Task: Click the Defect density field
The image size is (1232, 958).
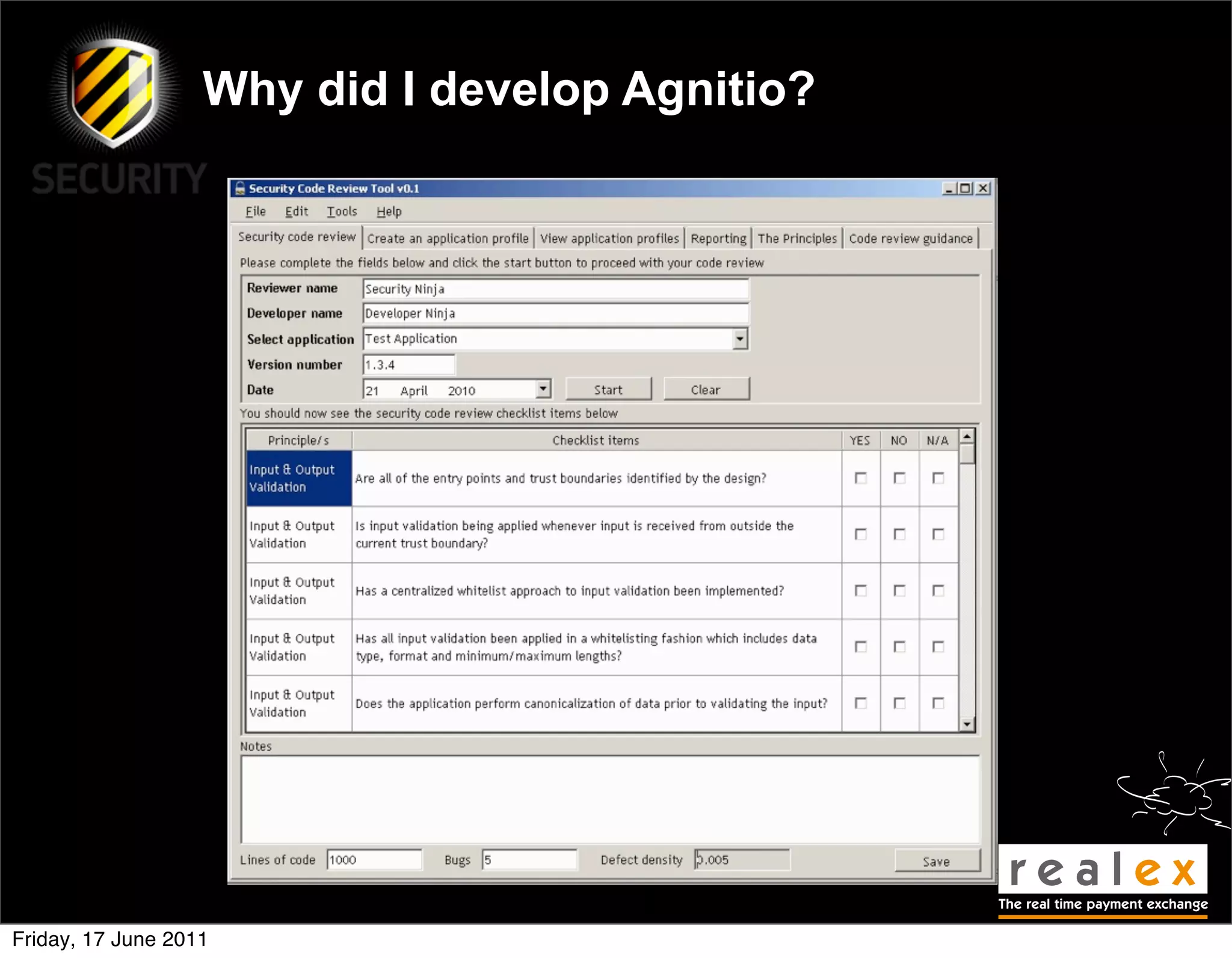Action: point(742,859)
